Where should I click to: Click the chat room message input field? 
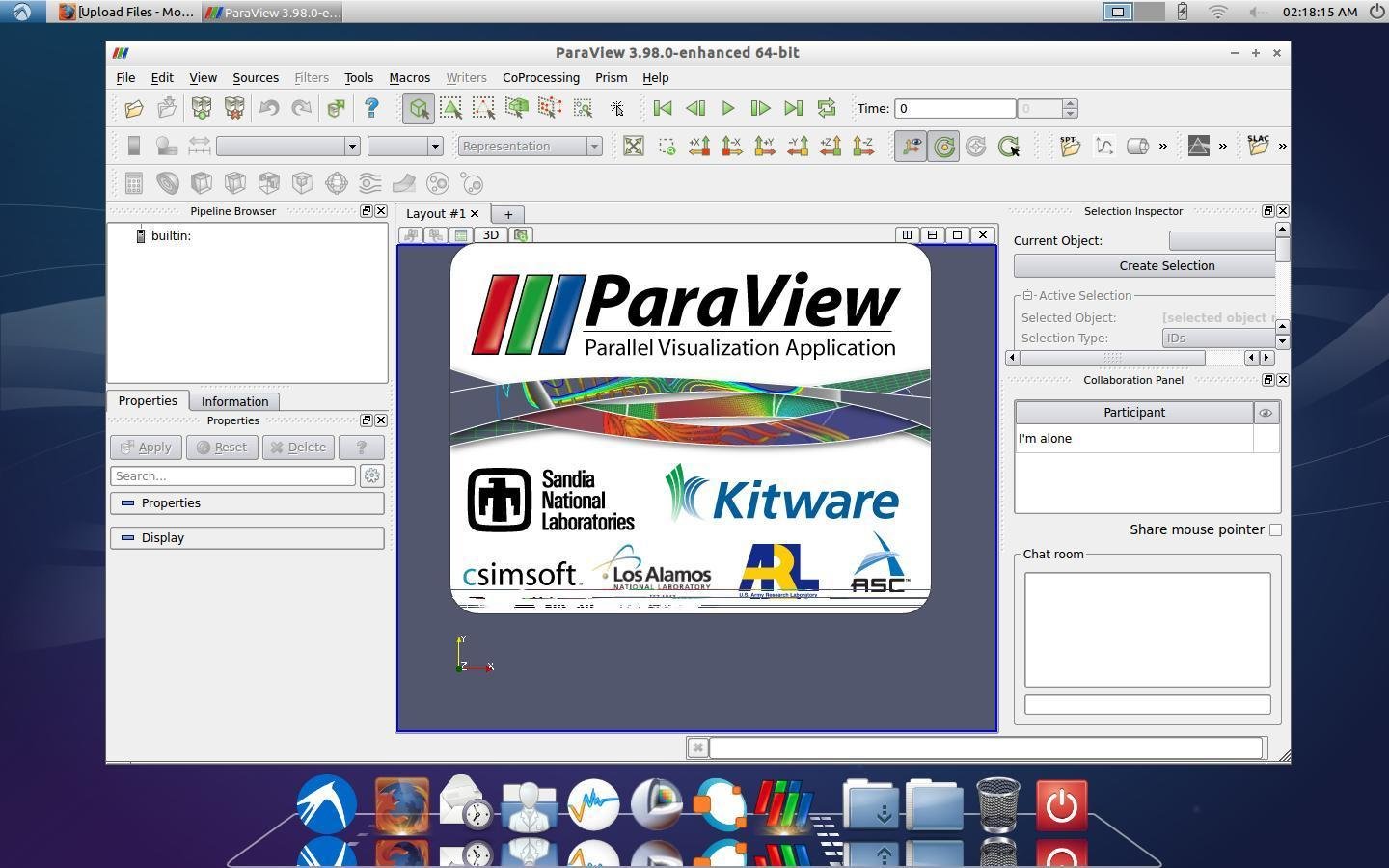click(1147, 704)
